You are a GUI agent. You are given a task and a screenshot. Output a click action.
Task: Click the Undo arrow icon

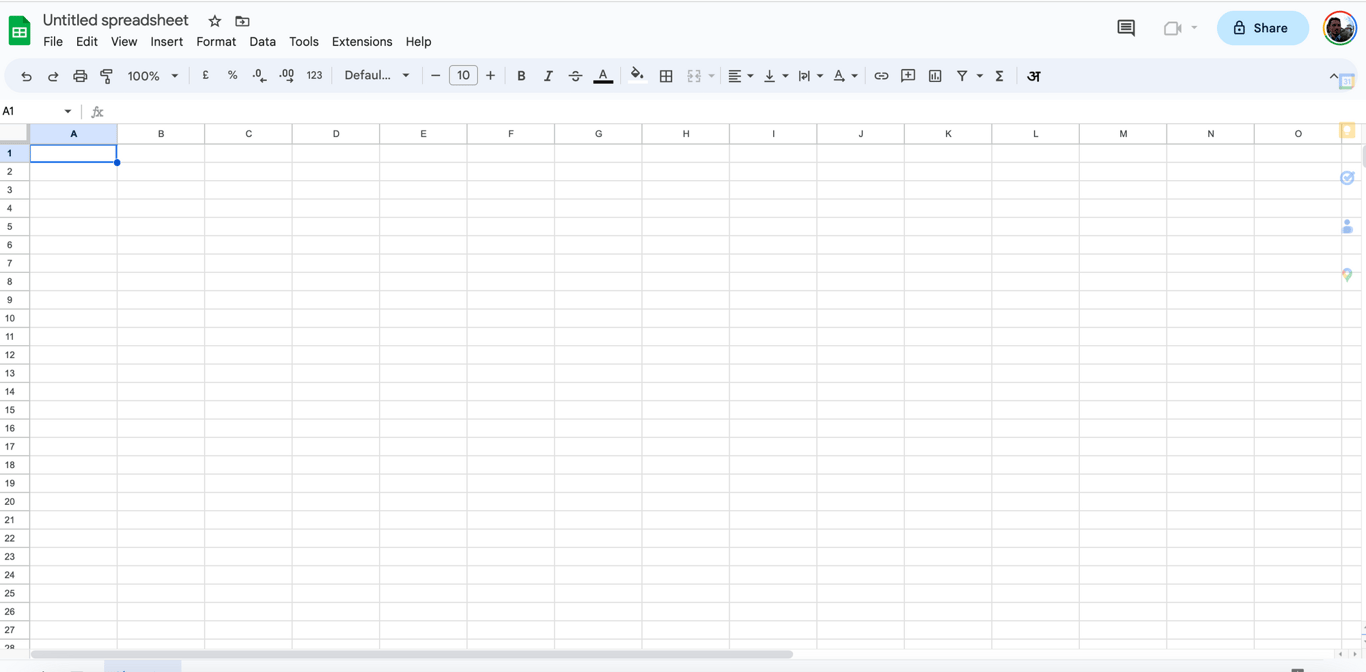coord(26,76)
